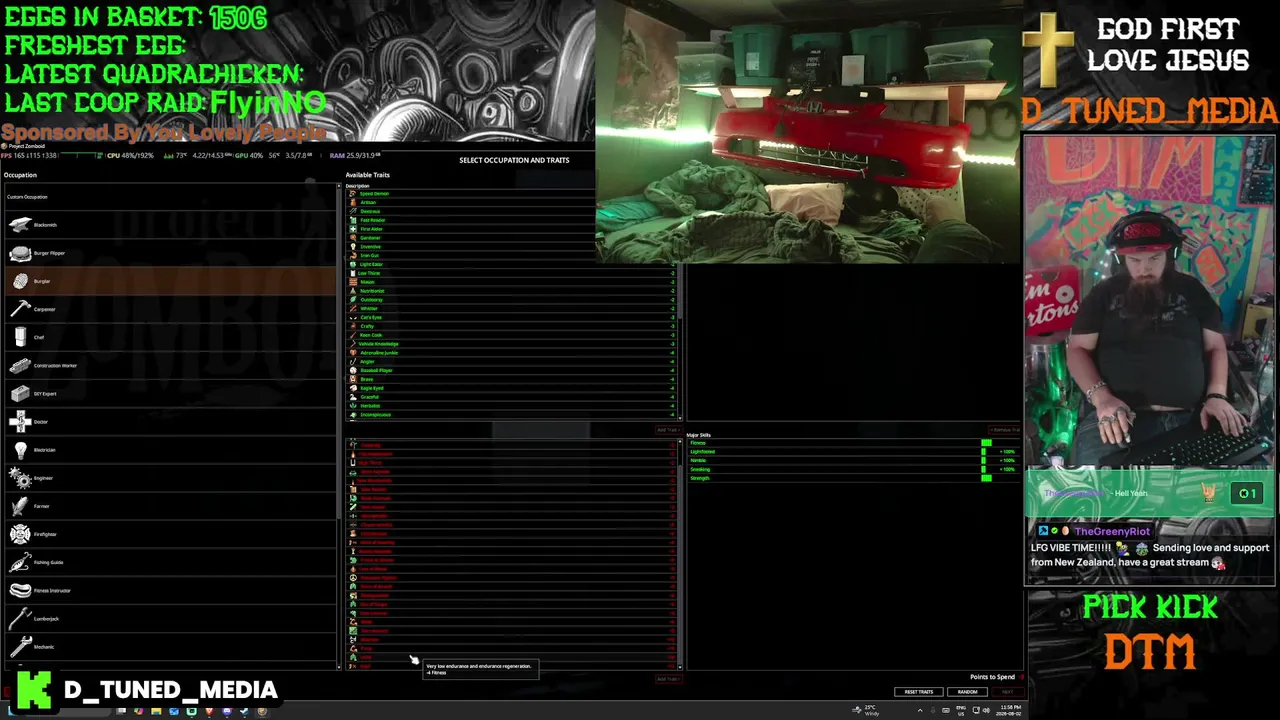Select the Firefighter badge icon
This screenshot has height=720, width=1280.
(20, 534)
